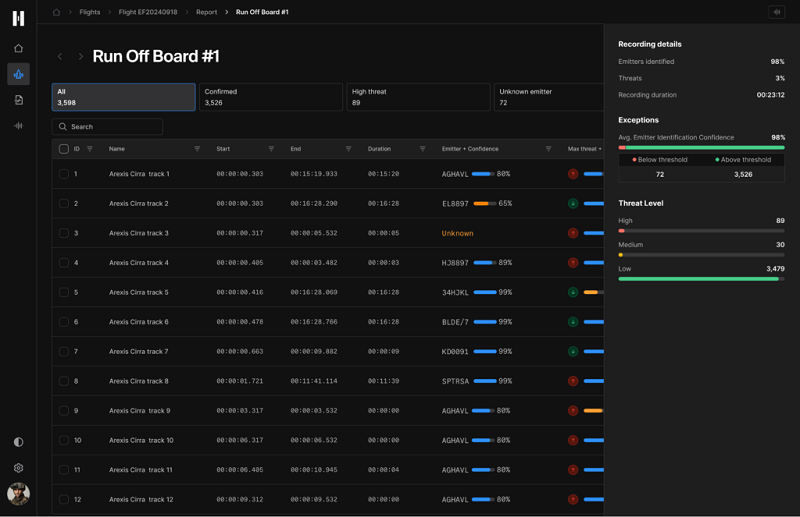Toggle the dark/light theme contrast icon

pyautogui.click(x=18, y=442)
